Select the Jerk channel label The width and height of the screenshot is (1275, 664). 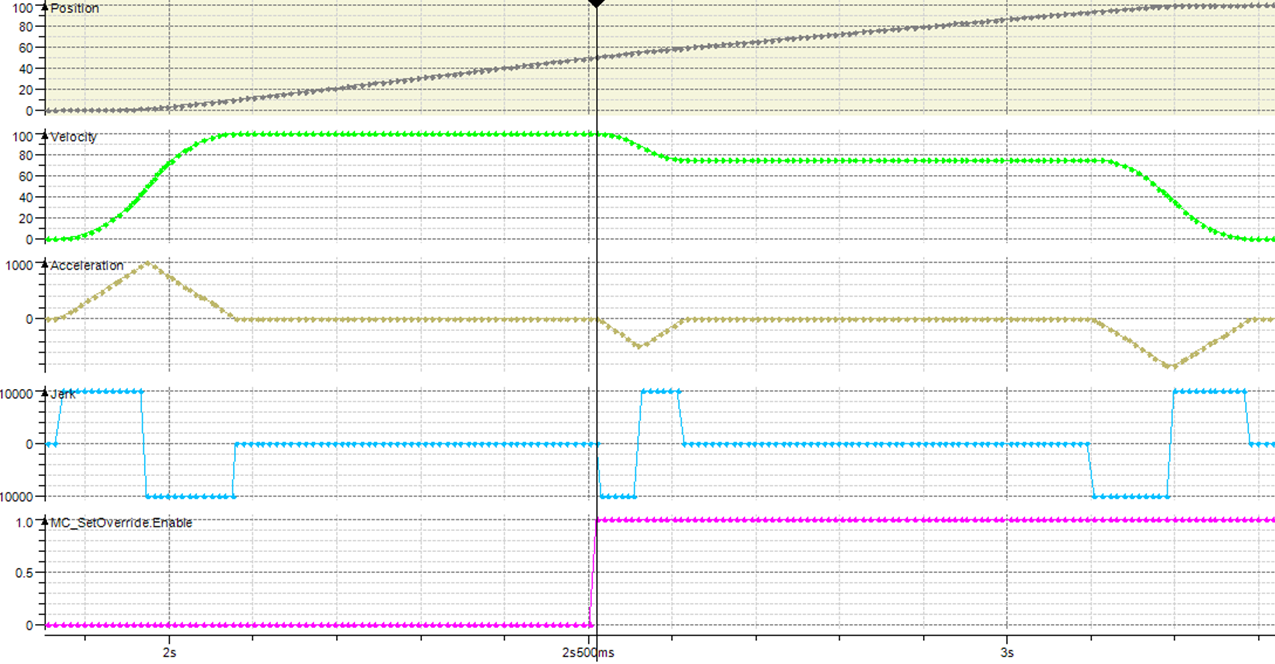(x=63, y=394)
